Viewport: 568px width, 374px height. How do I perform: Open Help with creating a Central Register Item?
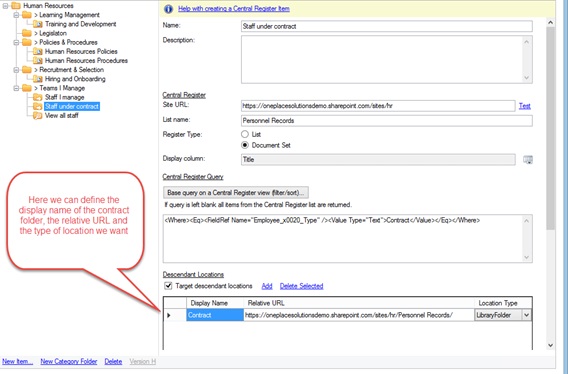coord(234,9)
